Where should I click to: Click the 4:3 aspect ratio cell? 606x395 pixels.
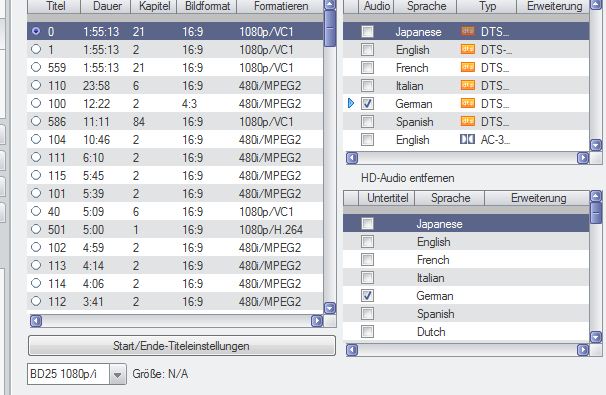click(x=189, y=104)
